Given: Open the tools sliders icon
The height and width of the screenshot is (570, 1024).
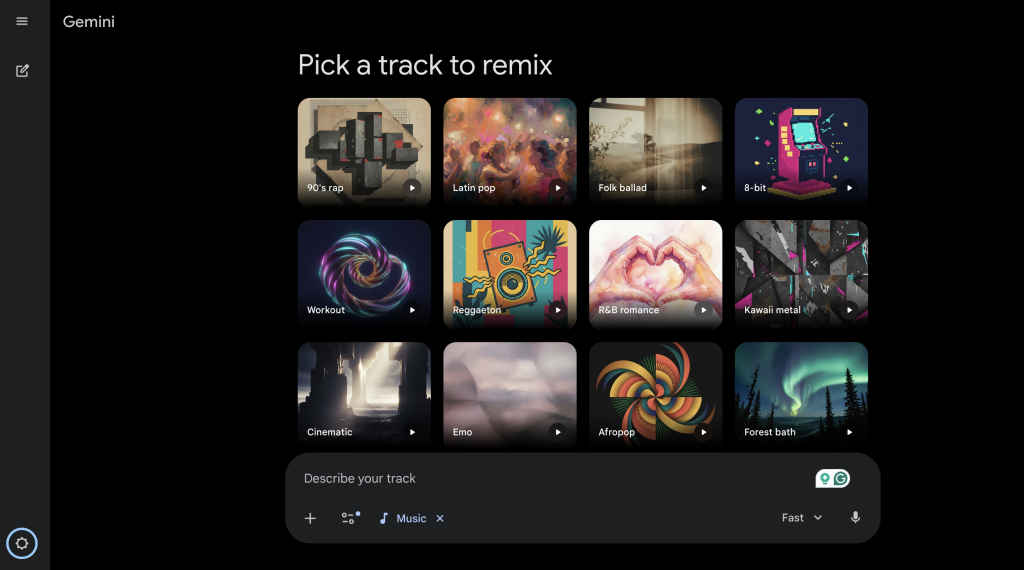Looking at the screenshot, I should [350, 518].
